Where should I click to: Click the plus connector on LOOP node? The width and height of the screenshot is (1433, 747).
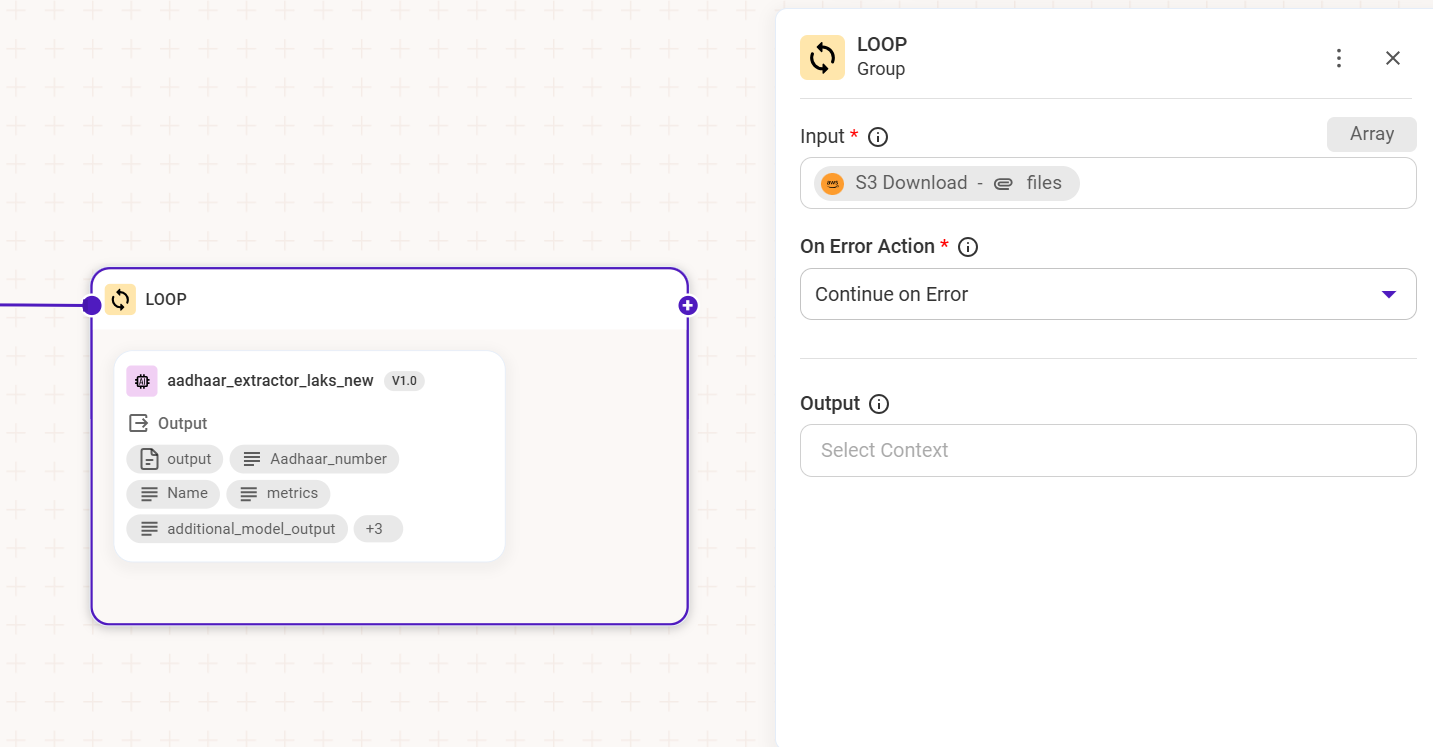[x=688, y=305]
